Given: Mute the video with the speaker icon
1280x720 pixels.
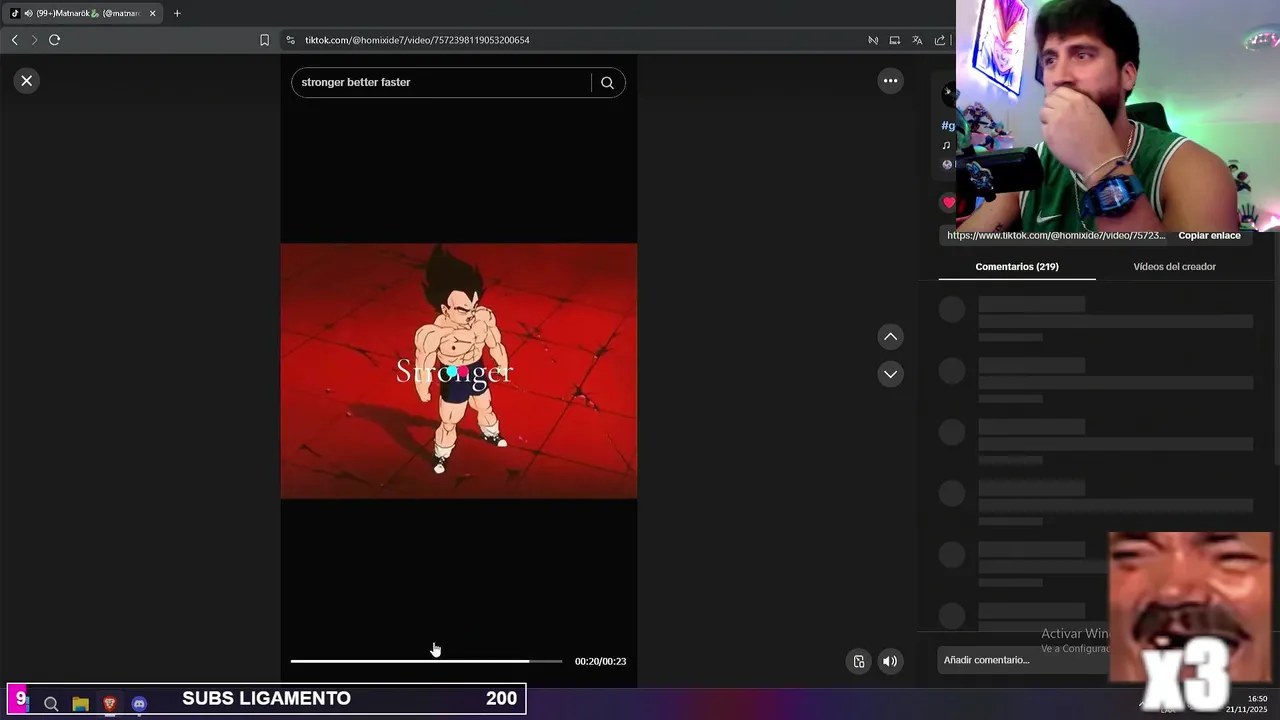Looking at the screenshot, I should tap(890, 661).
